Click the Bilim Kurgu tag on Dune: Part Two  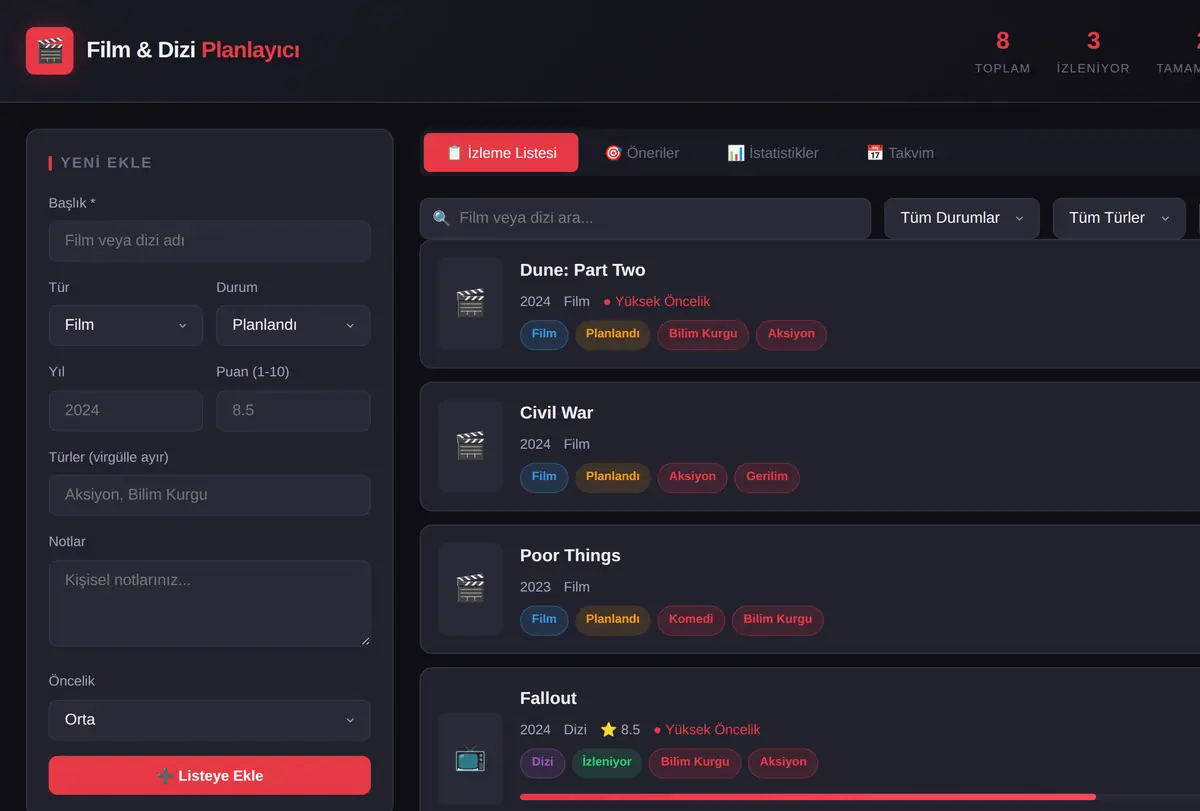(x=703, y=334)
